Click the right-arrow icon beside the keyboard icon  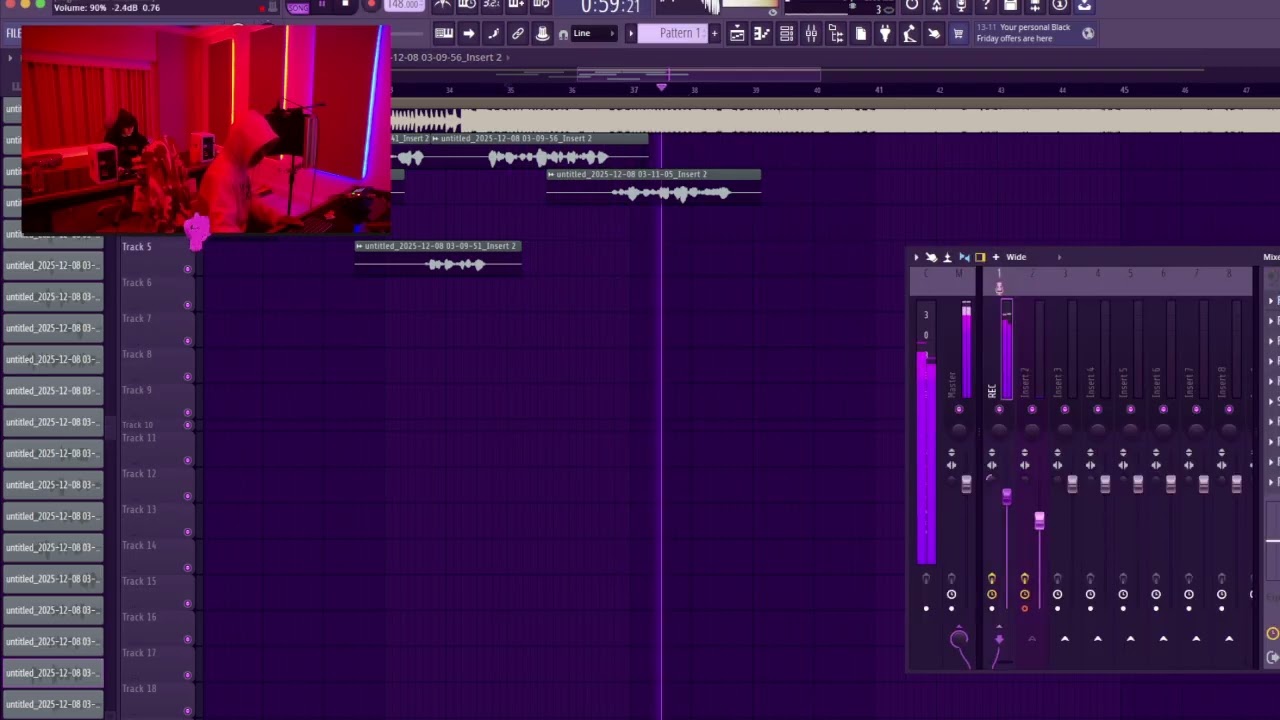468,33
